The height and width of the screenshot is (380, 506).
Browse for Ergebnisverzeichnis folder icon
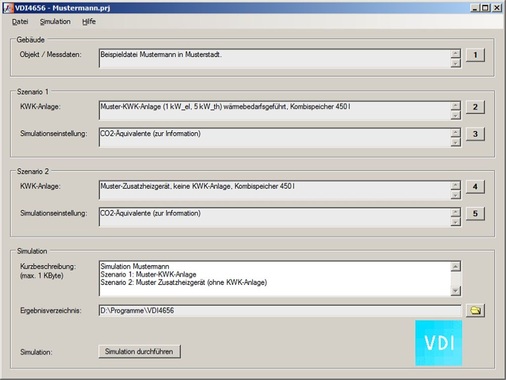[x=475, y=310]
